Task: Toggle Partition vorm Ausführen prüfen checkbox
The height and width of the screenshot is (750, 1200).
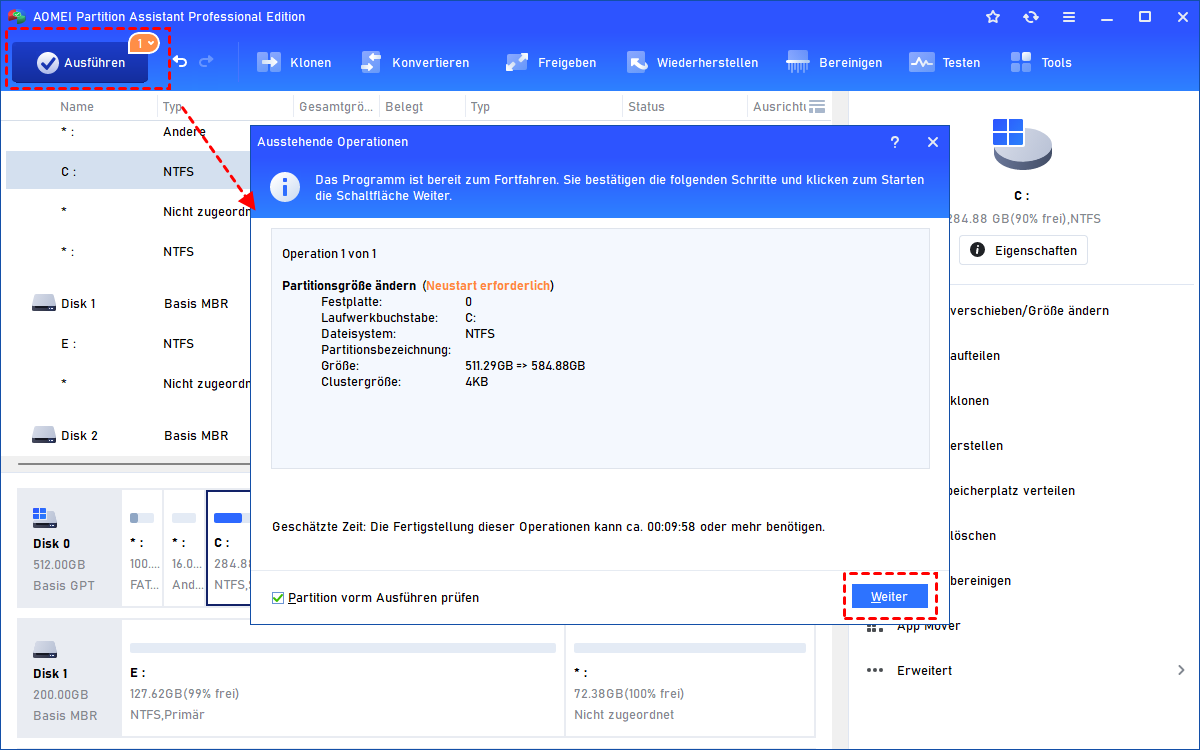Action: pos(278,598)
